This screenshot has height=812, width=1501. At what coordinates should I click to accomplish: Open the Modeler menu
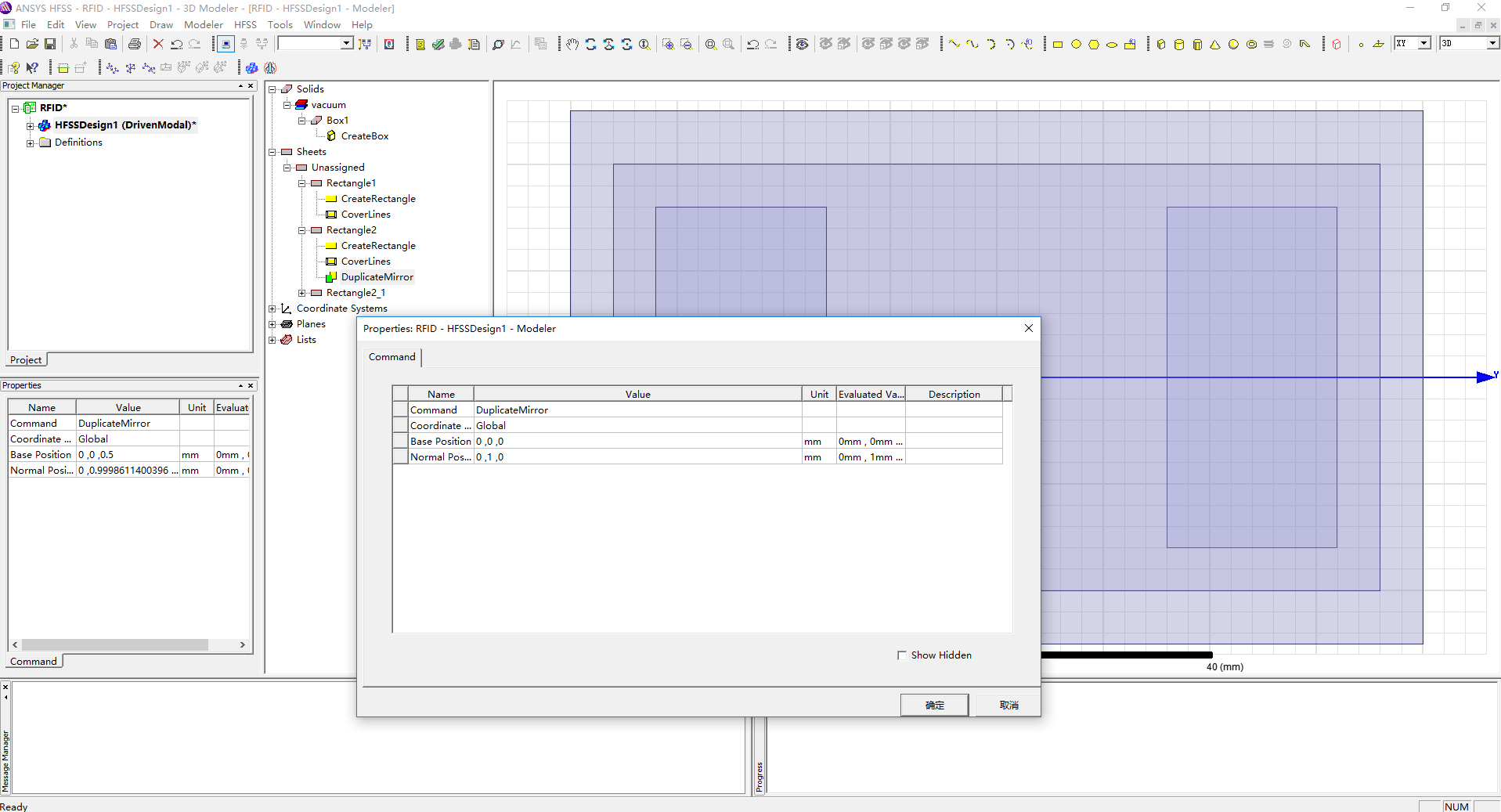[x=203, y=25]
